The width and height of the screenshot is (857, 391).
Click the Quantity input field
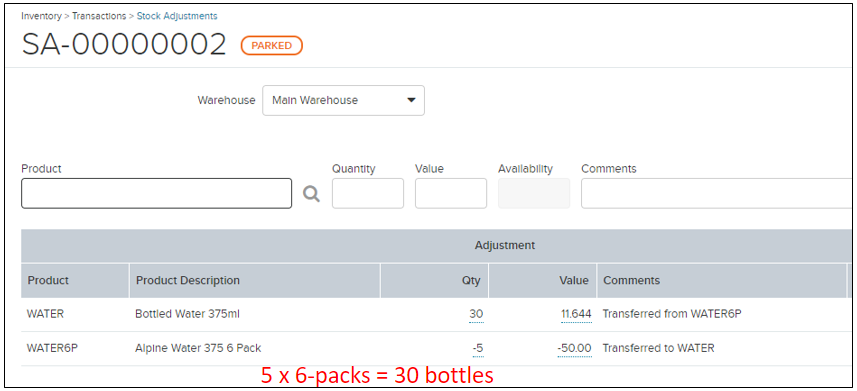pos(368,193)
